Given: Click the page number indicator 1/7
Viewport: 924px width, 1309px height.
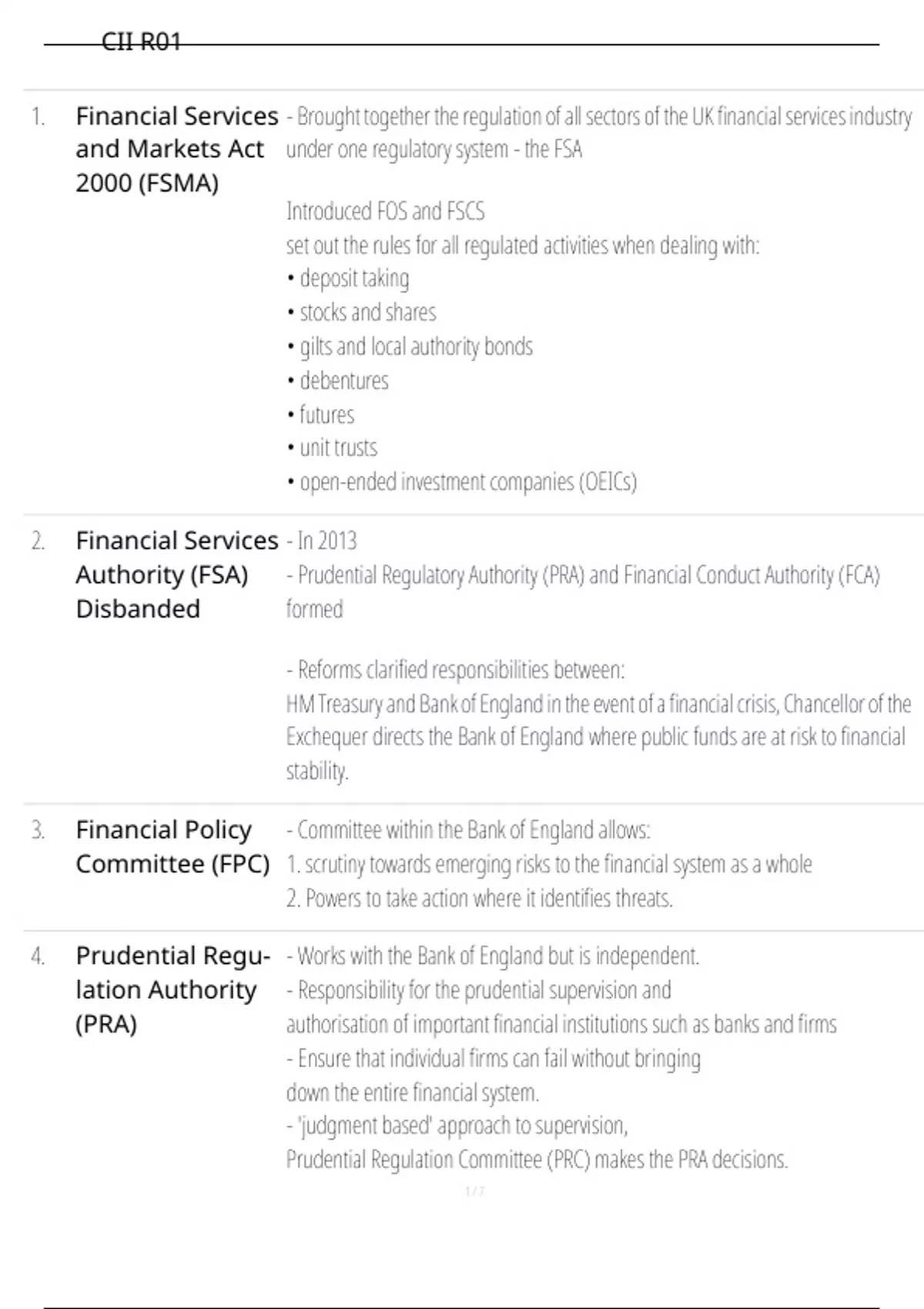Looking at the screenshot, I should coord(474,1192).
